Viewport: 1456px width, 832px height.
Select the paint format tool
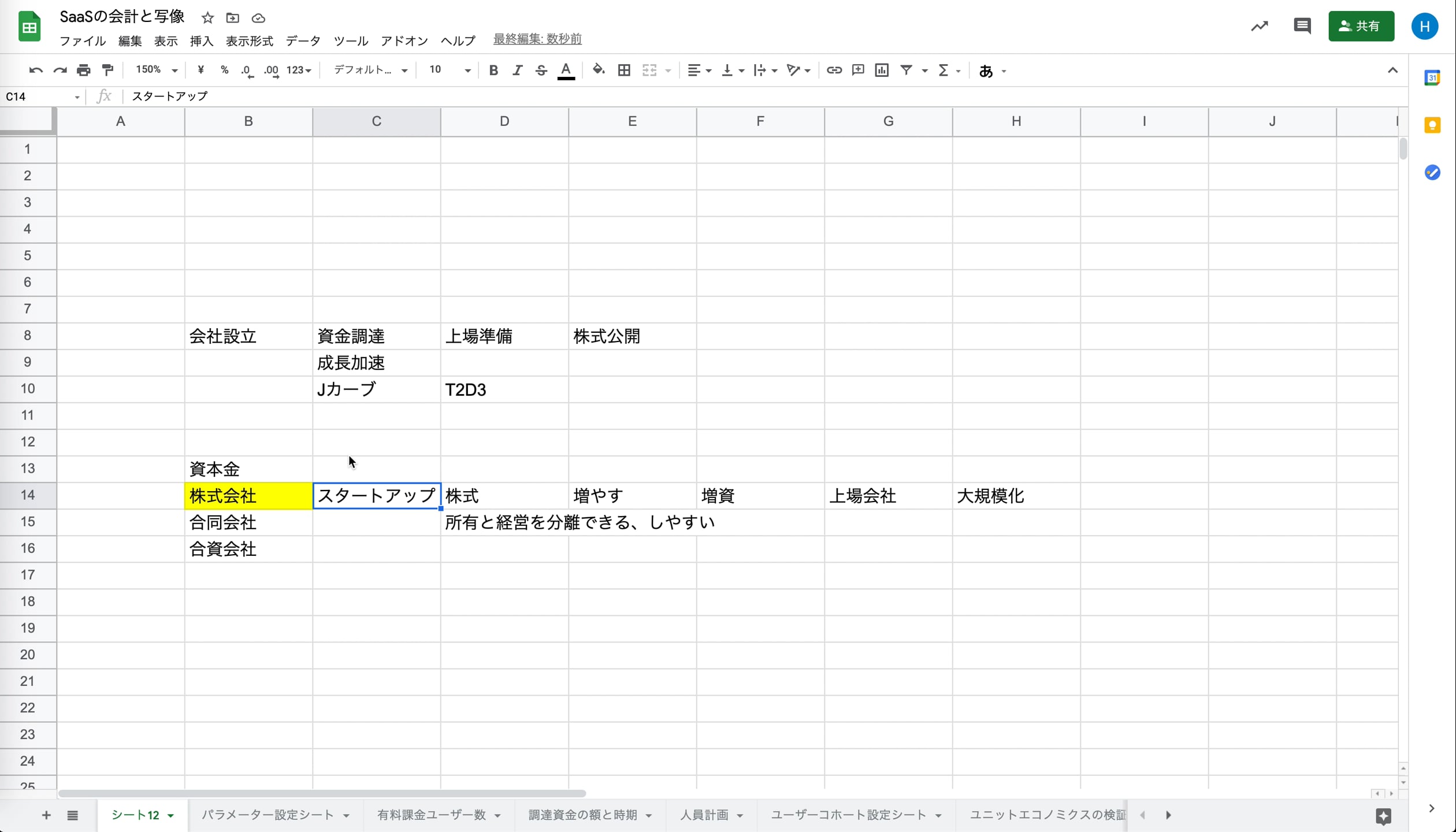click(x=107, y=70)
